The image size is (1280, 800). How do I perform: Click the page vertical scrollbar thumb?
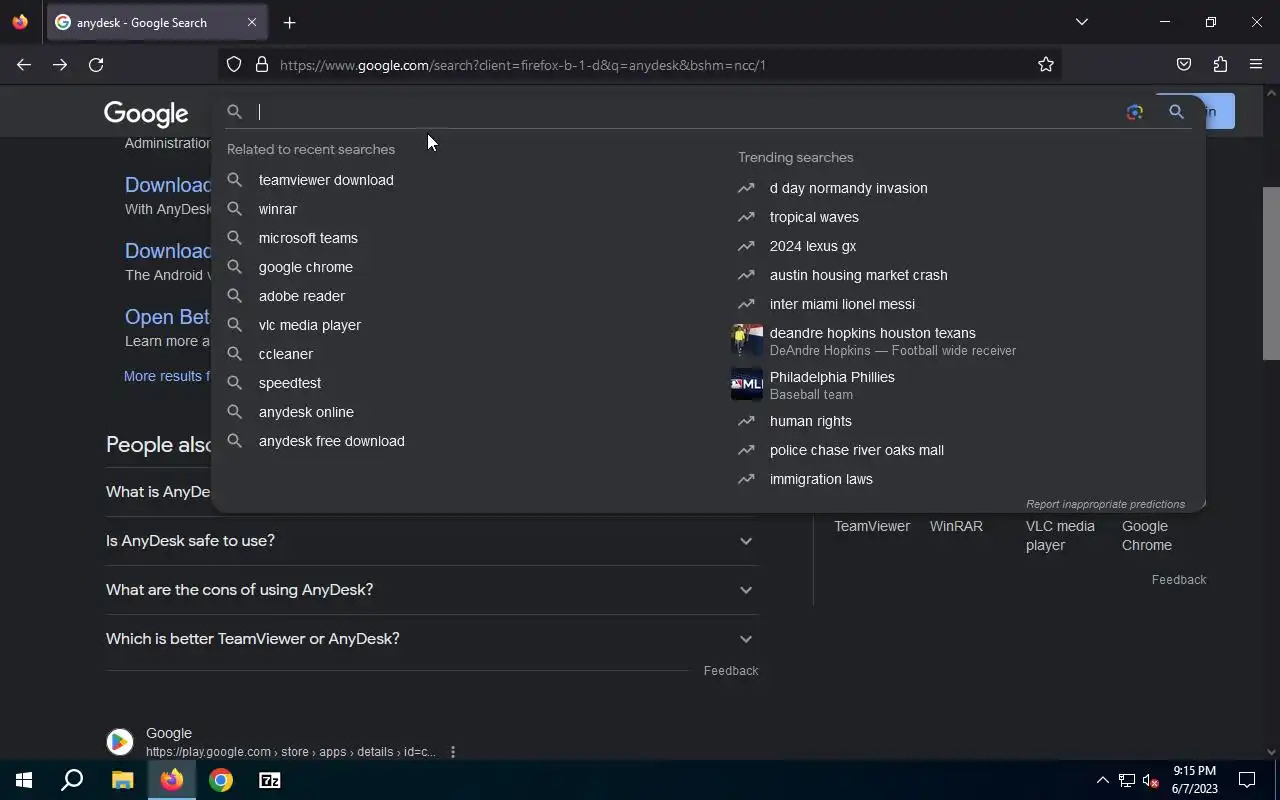pos(1271,273)
